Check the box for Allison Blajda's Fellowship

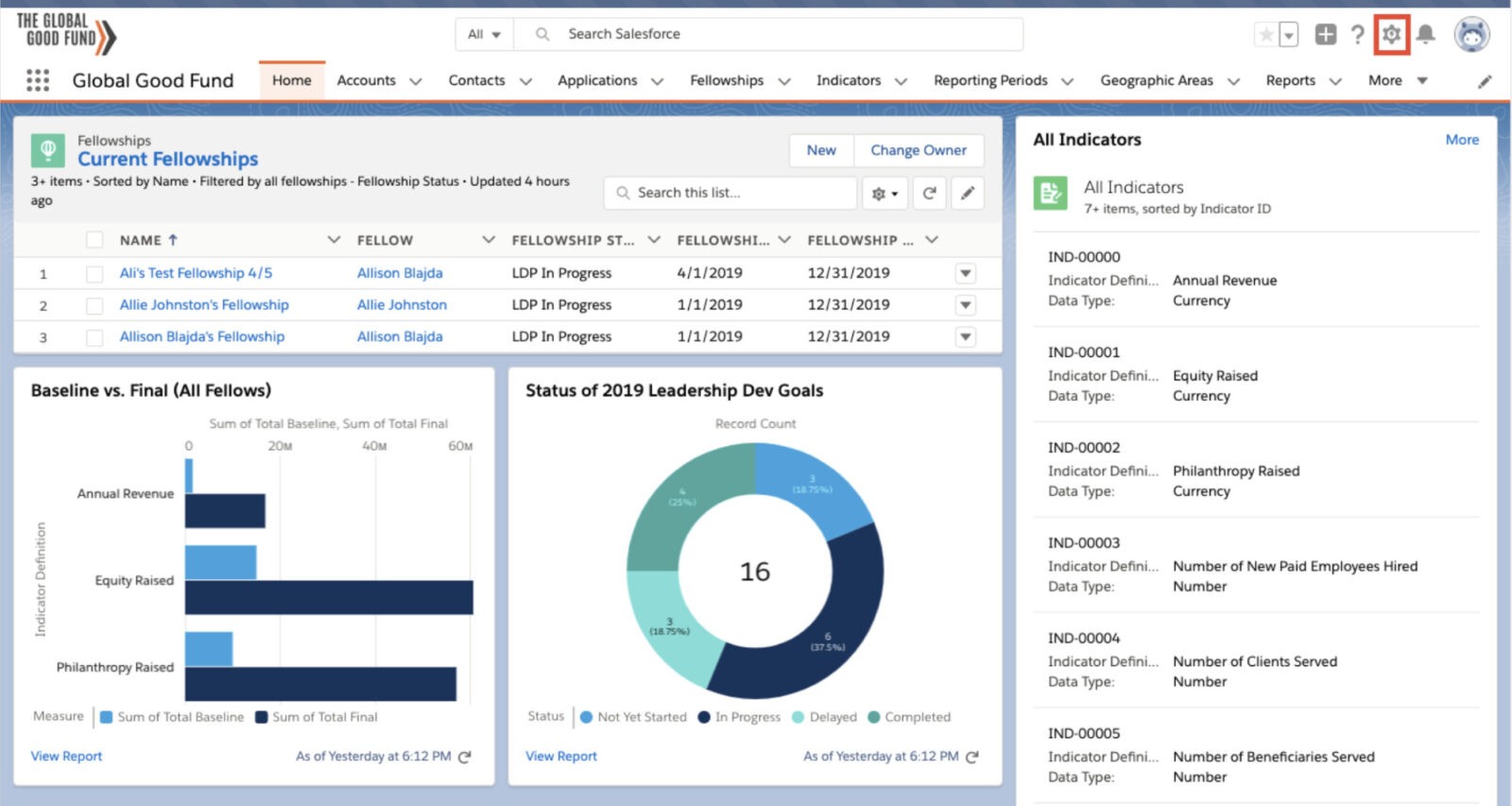(x=94, y=337)
